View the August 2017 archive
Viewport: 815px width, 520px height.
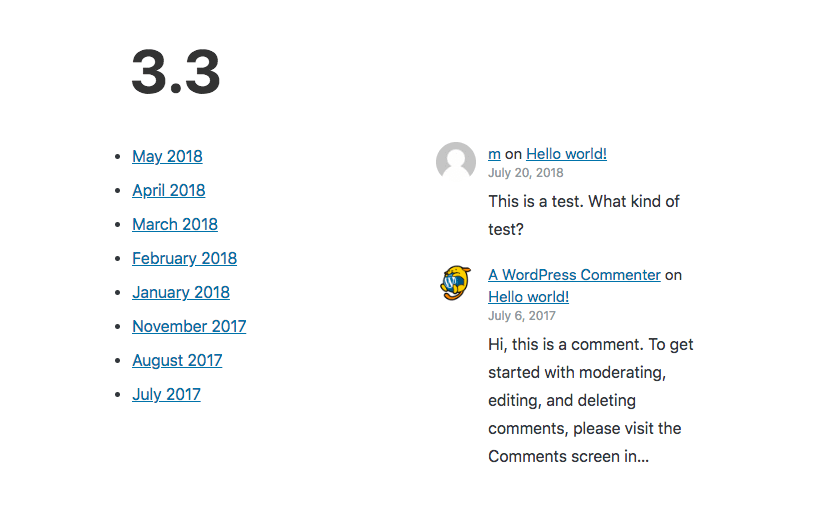click(177, 360)
